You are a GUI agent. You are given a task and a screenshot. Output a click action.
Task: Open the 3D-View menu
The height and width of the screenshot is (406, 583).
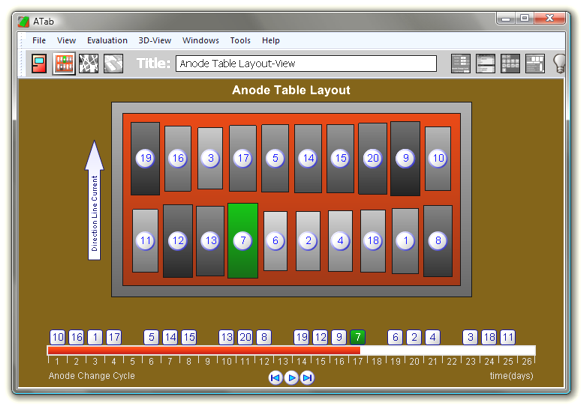click(155, 40)
